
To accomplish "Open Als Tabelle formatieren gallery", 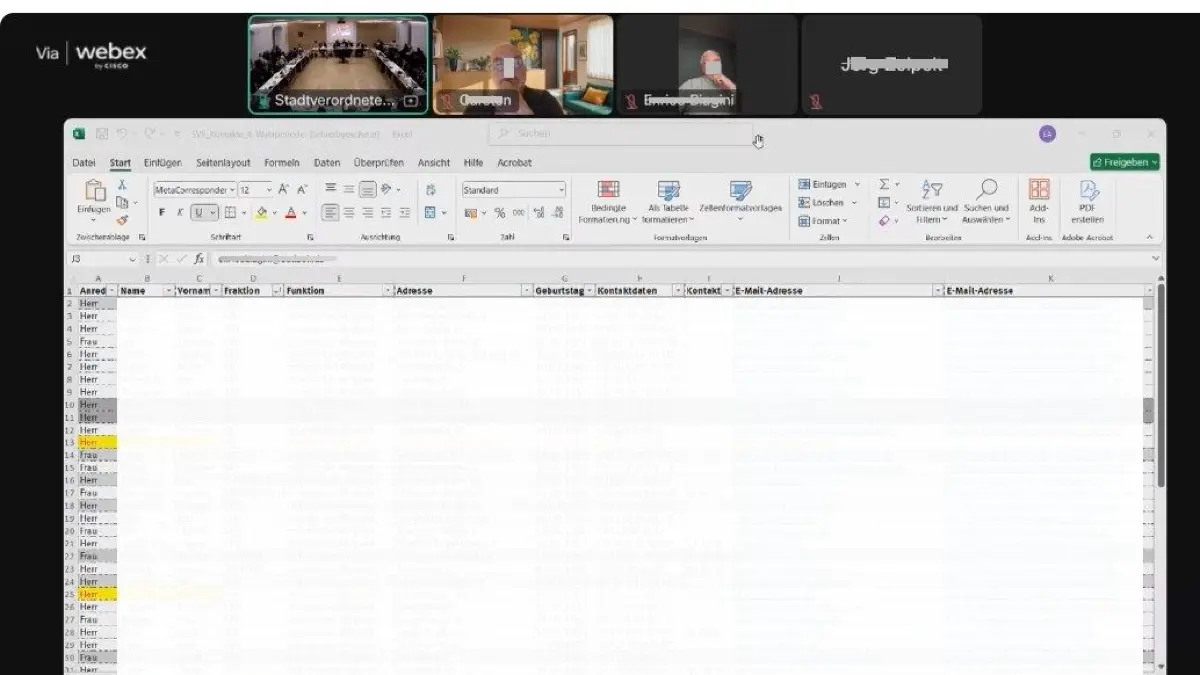I will (668, 202).
